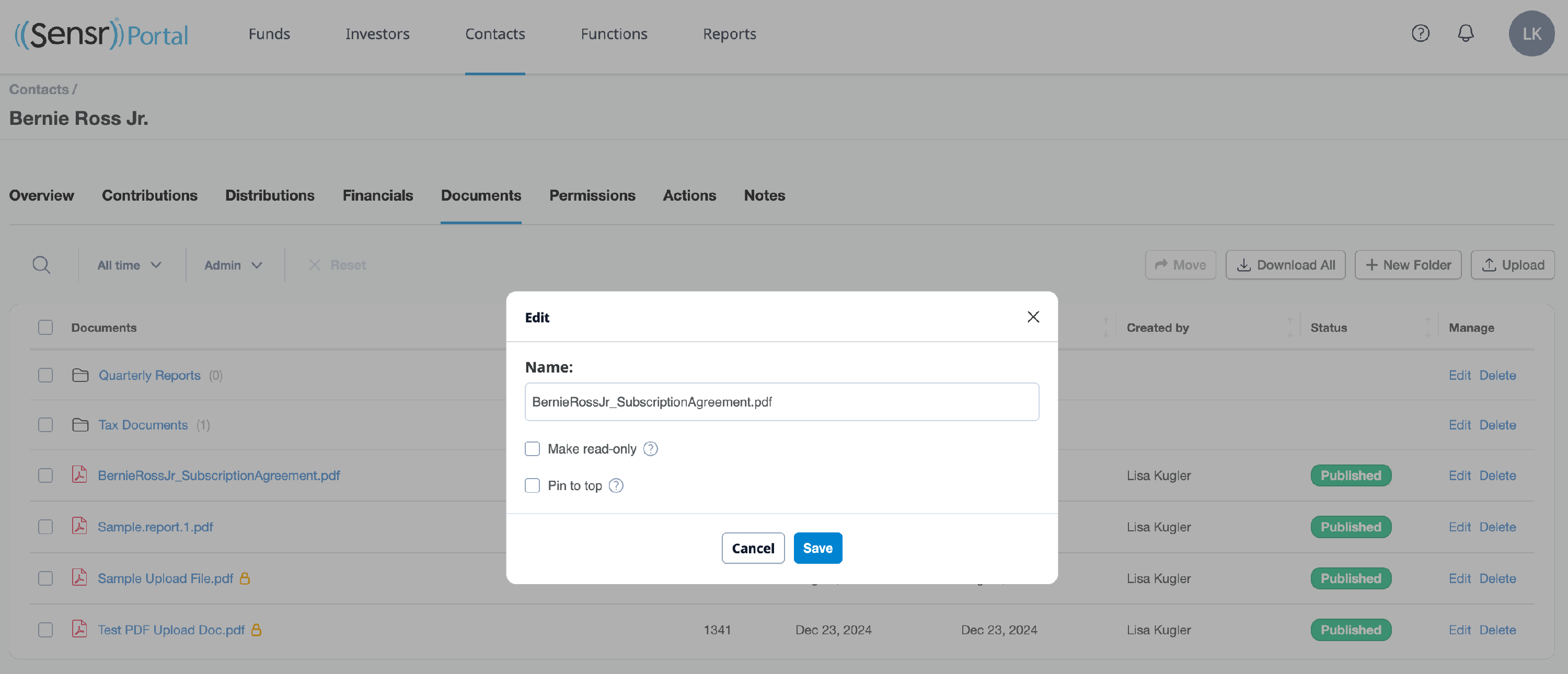Go to Funds in top navigation
The image size is (1568, 674).
pos(269,34)
